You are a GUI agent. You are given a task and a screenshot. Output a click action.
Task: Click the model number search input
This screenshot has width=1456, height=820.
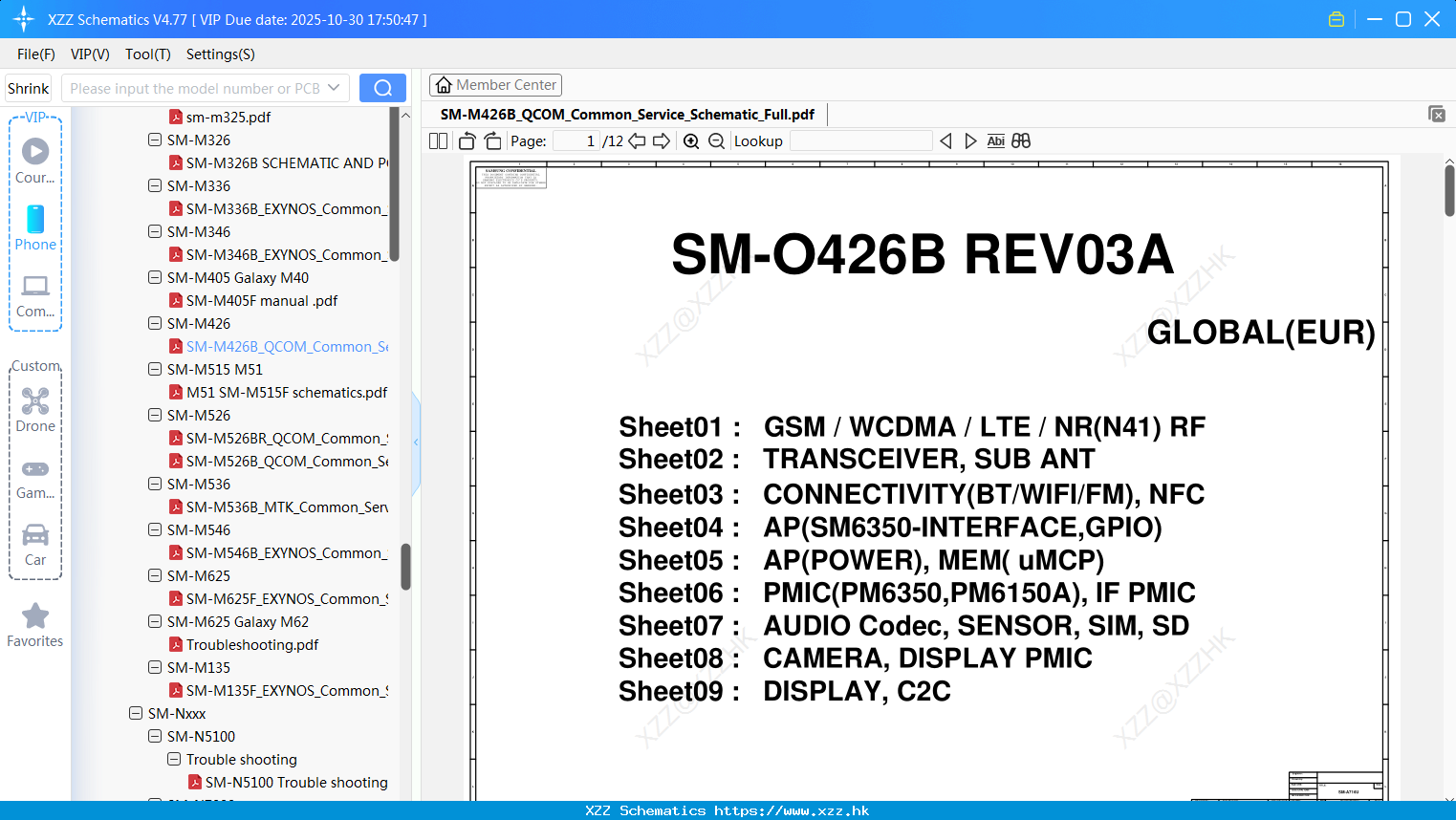point(194,88)
